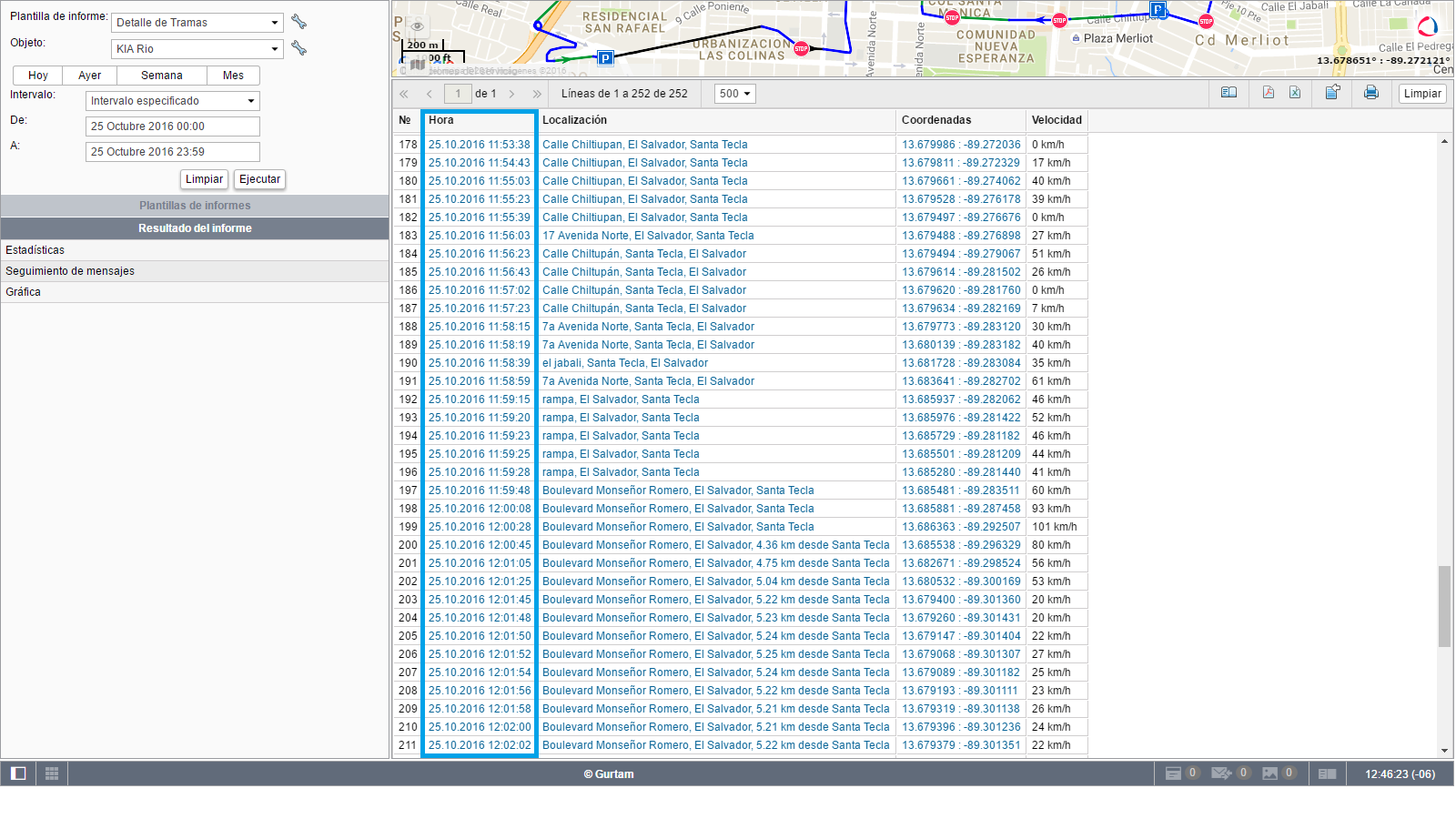Export the report to Excel
1456x819 pixels.
[x=1295, y=93]
